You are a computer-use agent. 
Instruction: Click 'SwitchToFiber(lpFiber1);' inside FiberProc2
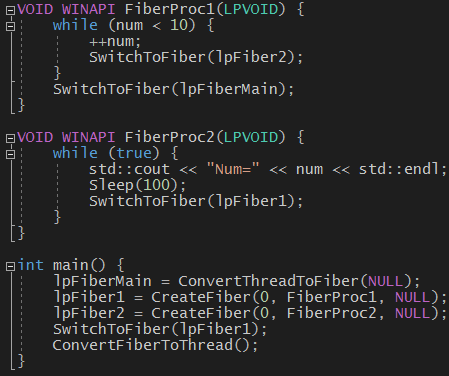(196, 201)
